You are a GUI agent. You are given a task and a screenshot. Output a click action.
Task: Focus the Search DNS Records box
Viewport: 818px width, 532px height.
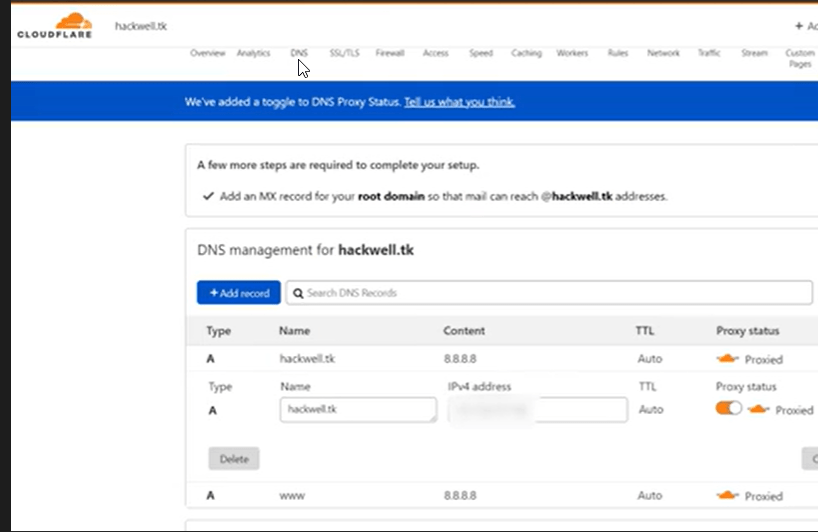(x=550, y=293)
